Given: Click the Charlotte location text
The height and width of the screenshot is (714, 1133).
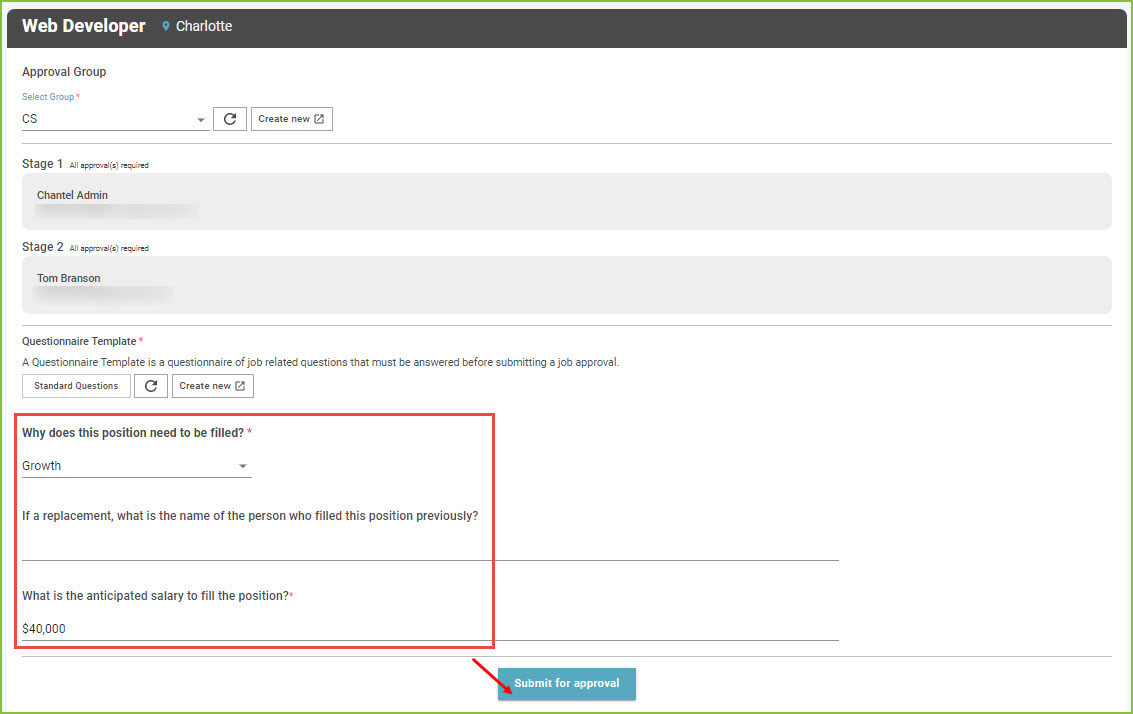Looking at the screenshot, I should (x=204, y=27).
